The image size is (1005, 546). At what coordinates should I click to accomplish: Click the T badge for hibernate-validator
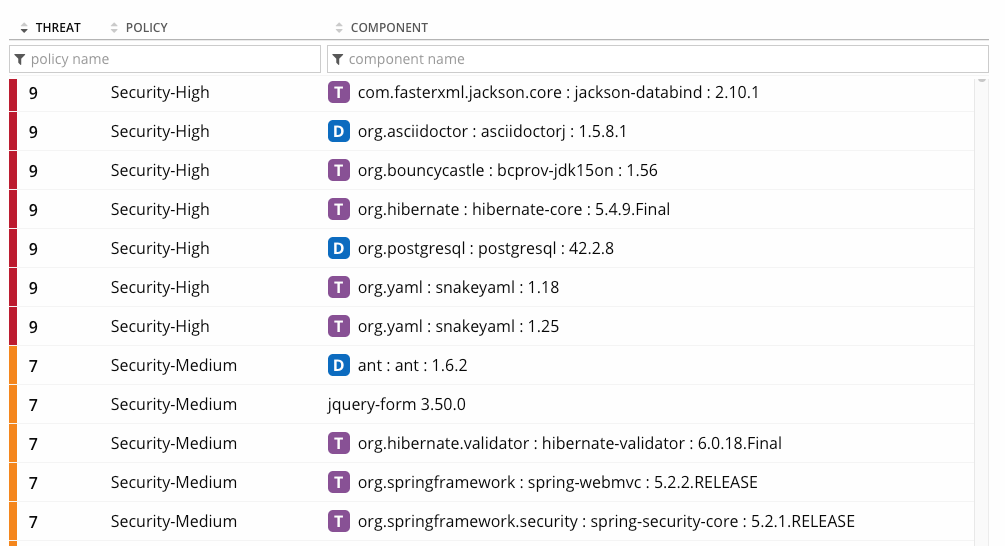[x=338, y=443]
